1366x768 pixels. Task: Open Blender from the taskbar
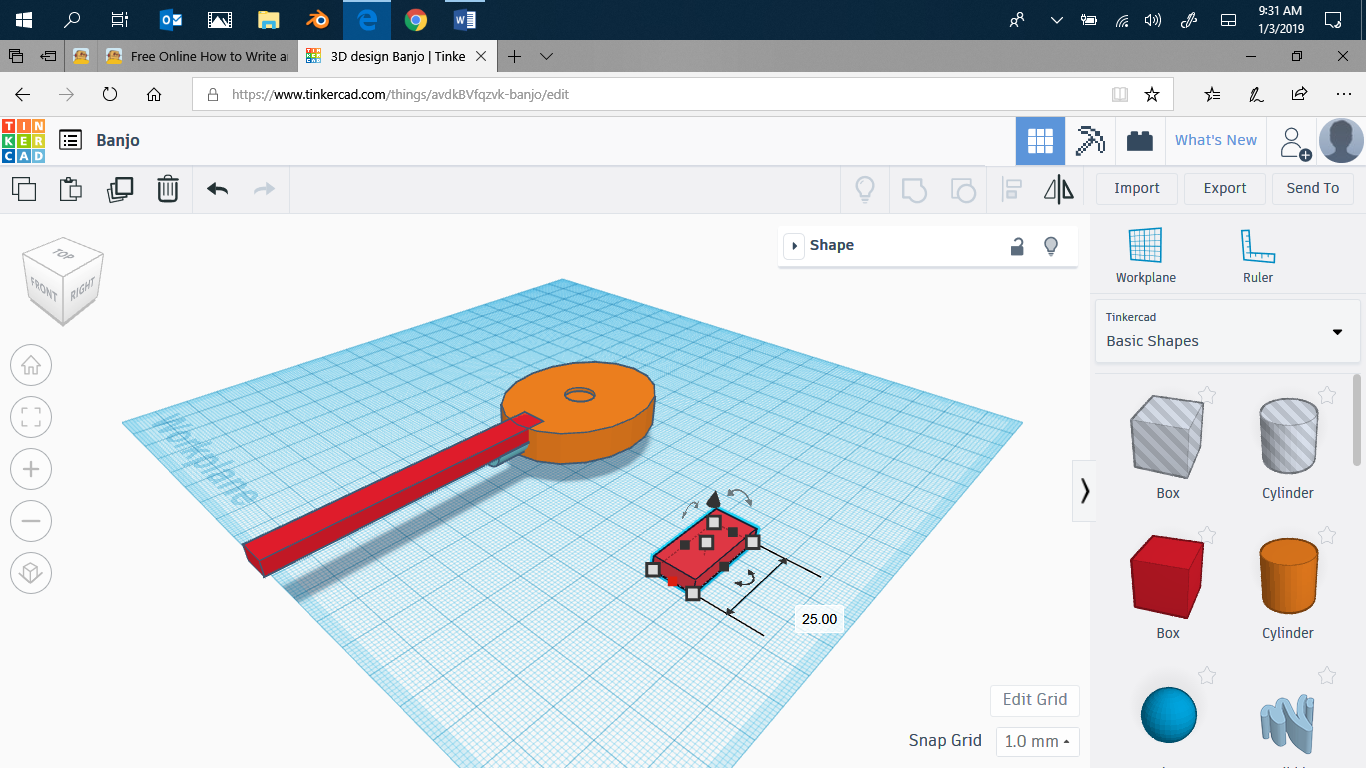pyautogui.click(x=318, y=20)
